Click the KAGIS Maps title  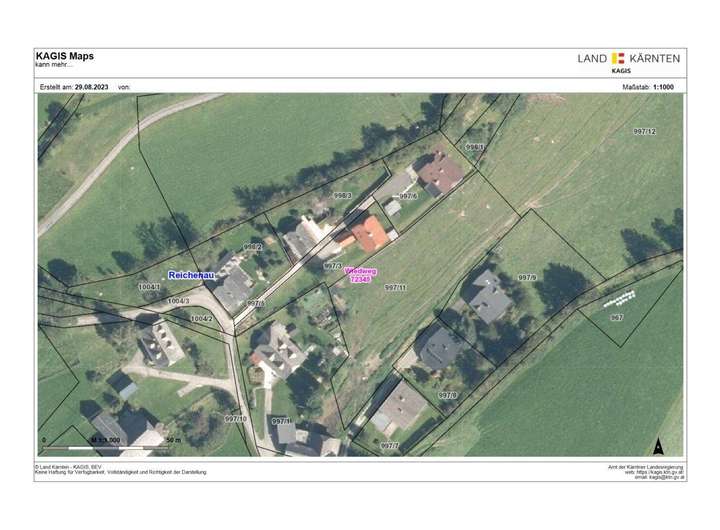click(x=66, y=57)
